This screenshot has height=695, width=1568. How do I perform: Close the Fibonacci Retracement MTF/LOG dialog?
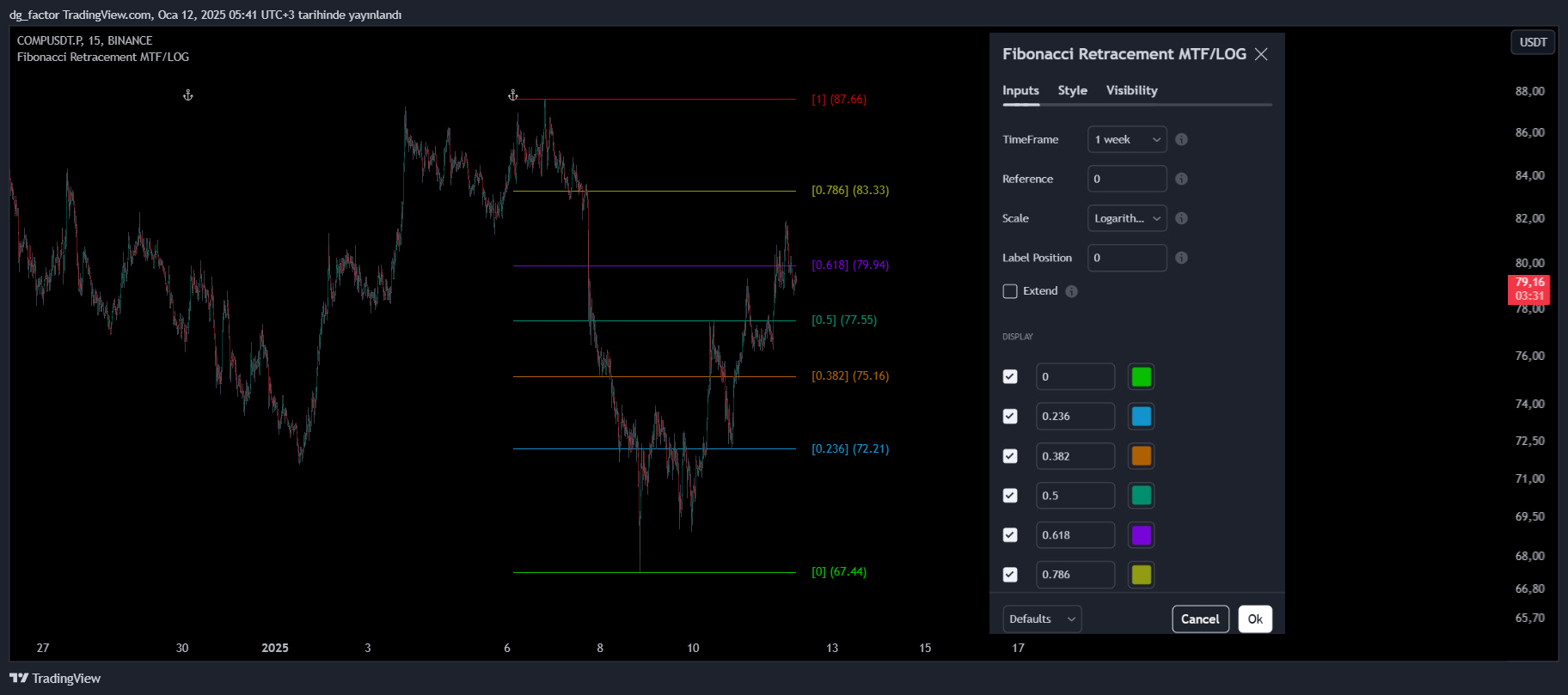pos(1261,54)
